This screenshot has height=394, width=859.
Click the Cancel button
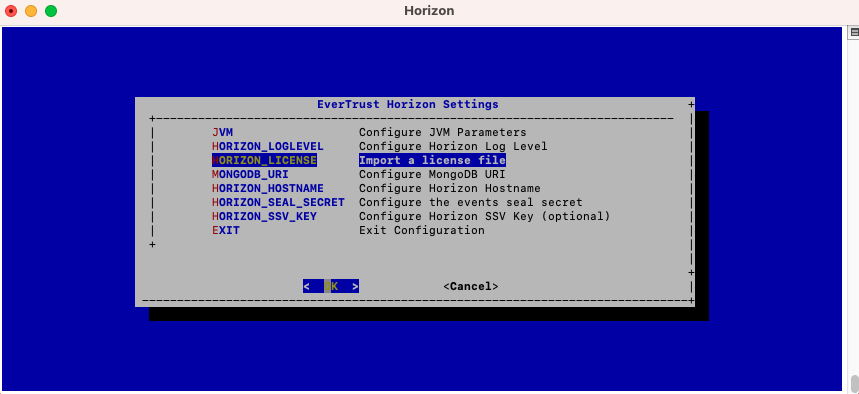click(x=471, y=286)
